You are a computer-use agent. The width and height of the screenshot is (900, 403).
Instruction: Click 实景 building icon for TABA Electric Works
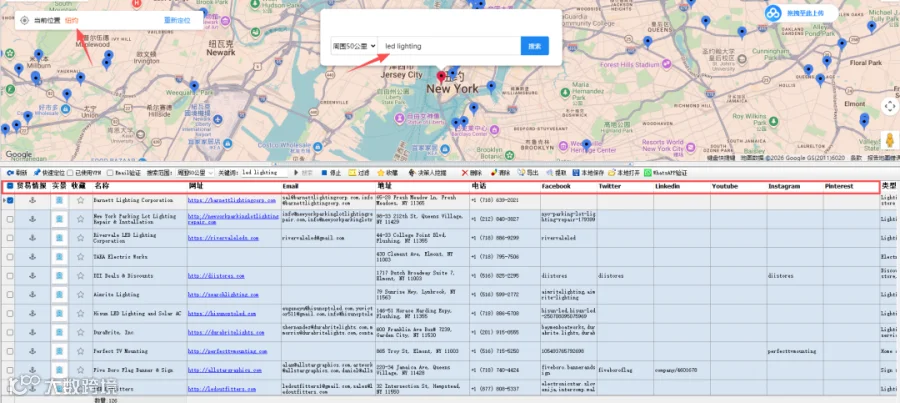pos(59,257)
